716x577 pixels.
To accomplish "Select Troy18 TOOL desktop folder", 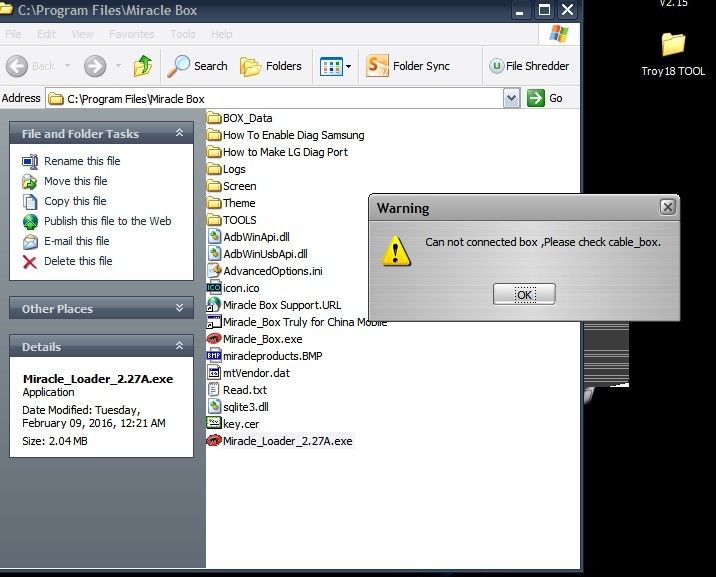I will 673,55.
